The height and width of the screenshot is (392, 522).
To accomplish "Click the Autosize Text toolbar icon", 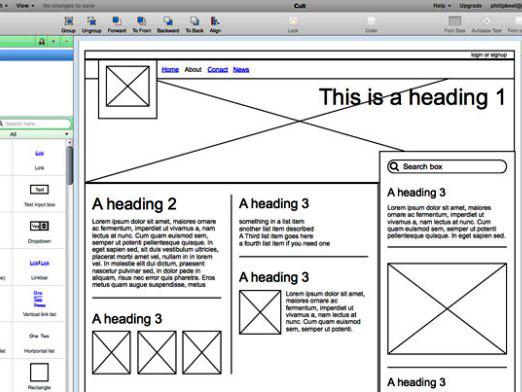I will [486, 25].
